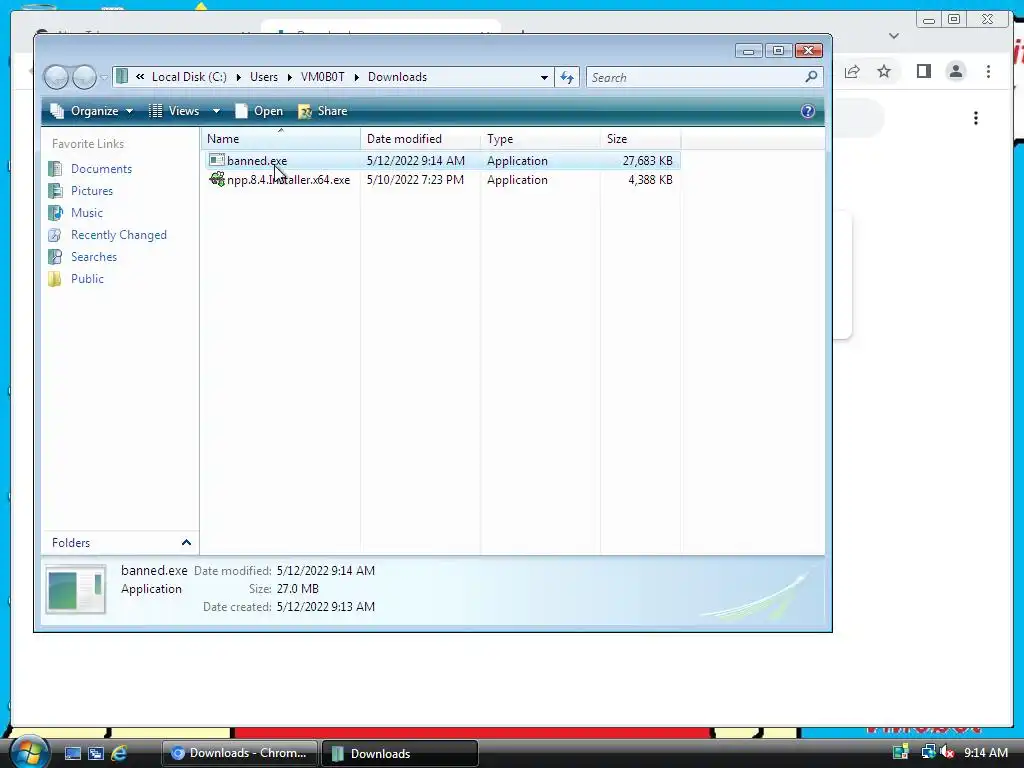Open Pictures favorite link
This screenshot has height=768, width=1024.
(92, 191)
